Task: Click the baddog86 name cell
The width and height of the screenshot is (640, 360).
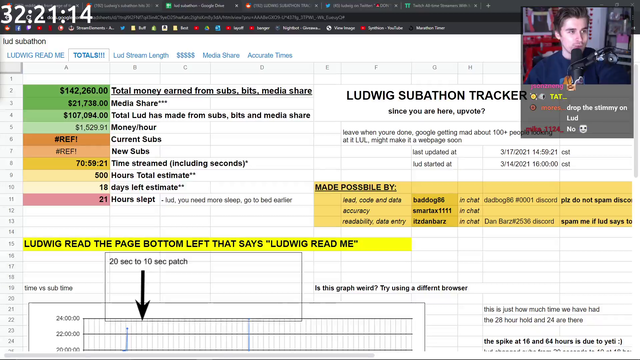Action: (x=434, y=200)
